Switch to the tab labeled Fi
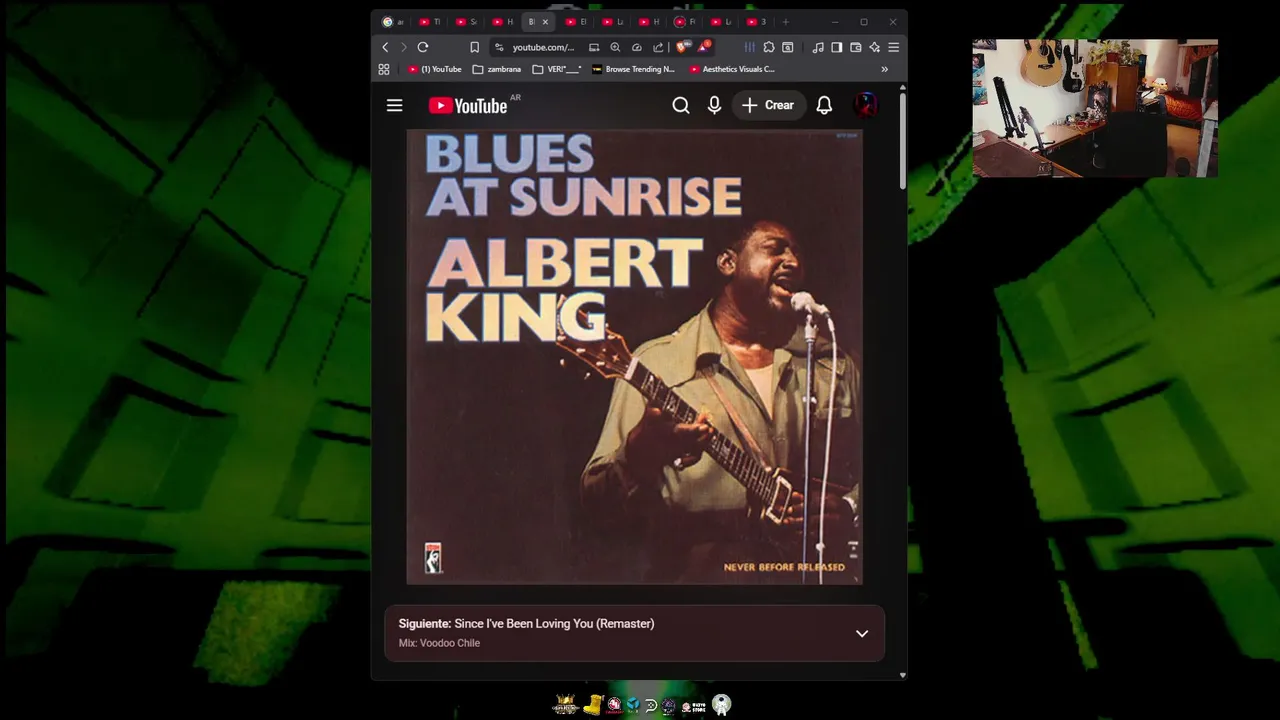This screenshot has height=720, width=1280. click(685, 22)
